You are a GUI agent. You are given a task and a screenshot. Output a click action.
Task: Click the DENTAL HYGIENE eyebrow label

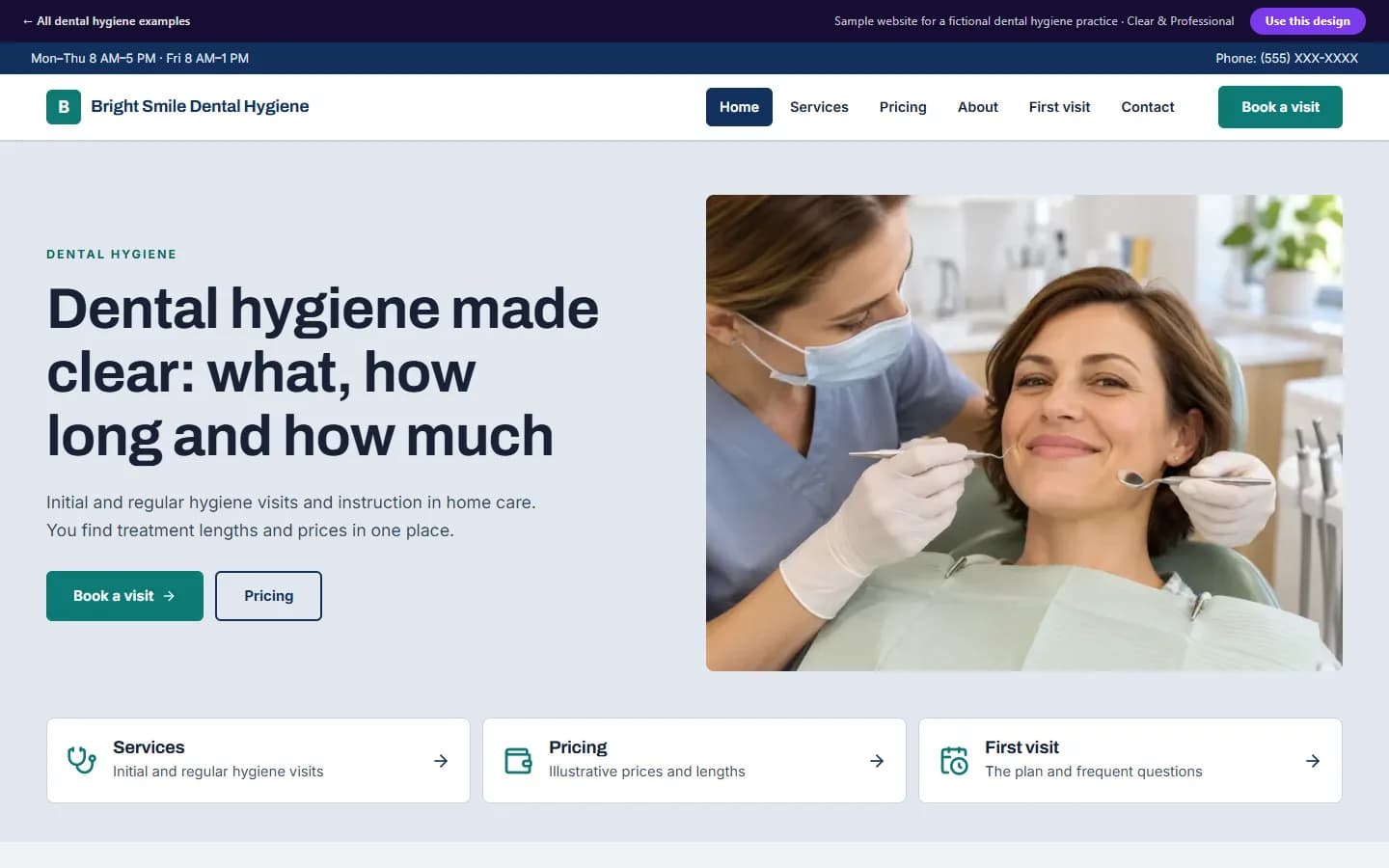coord(112,255)
